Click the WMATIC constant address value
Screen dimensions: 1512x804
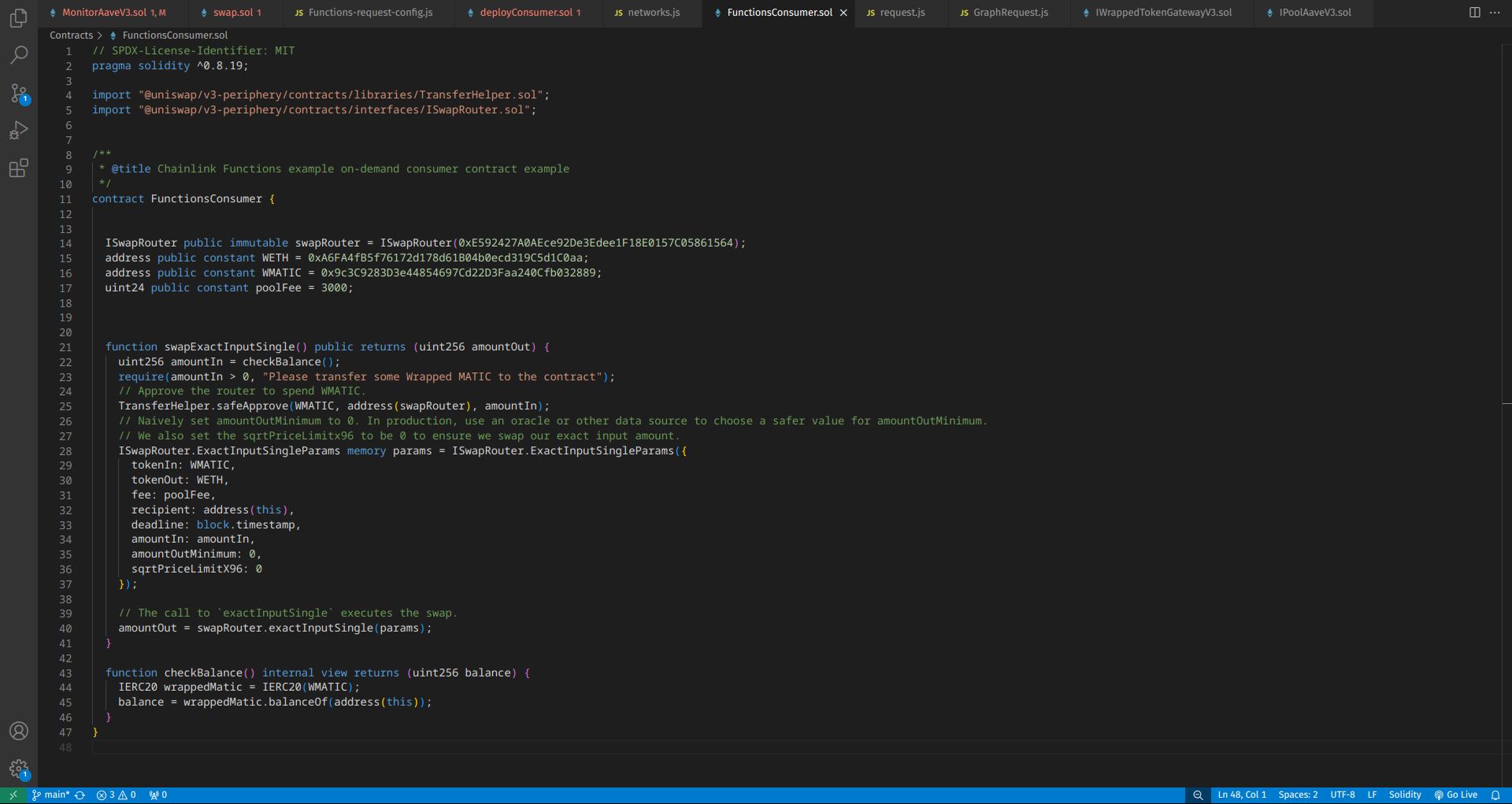(458, 273)
